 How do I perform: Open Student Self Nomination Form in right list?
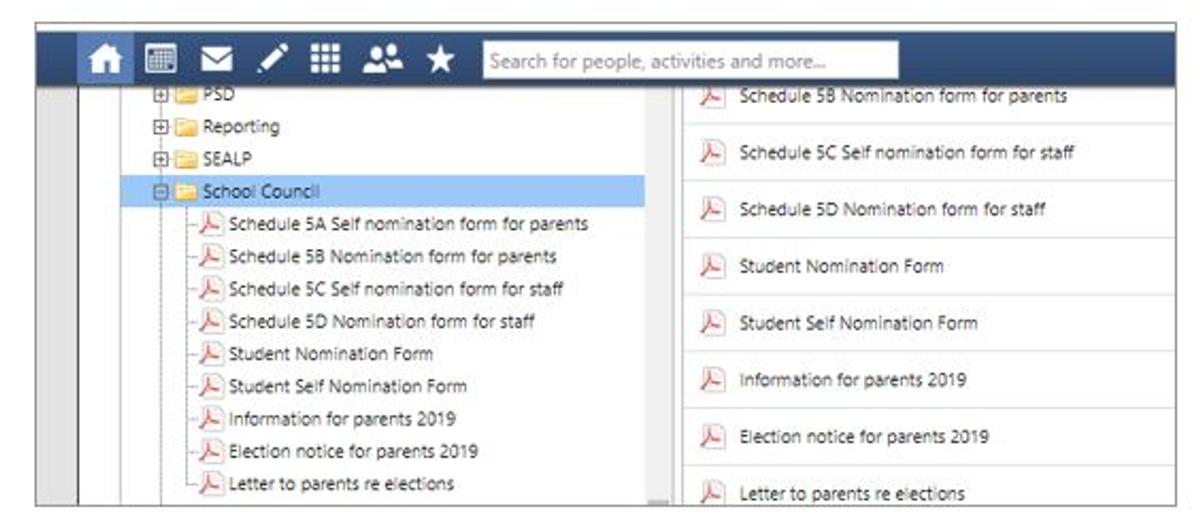click(857, 323)
